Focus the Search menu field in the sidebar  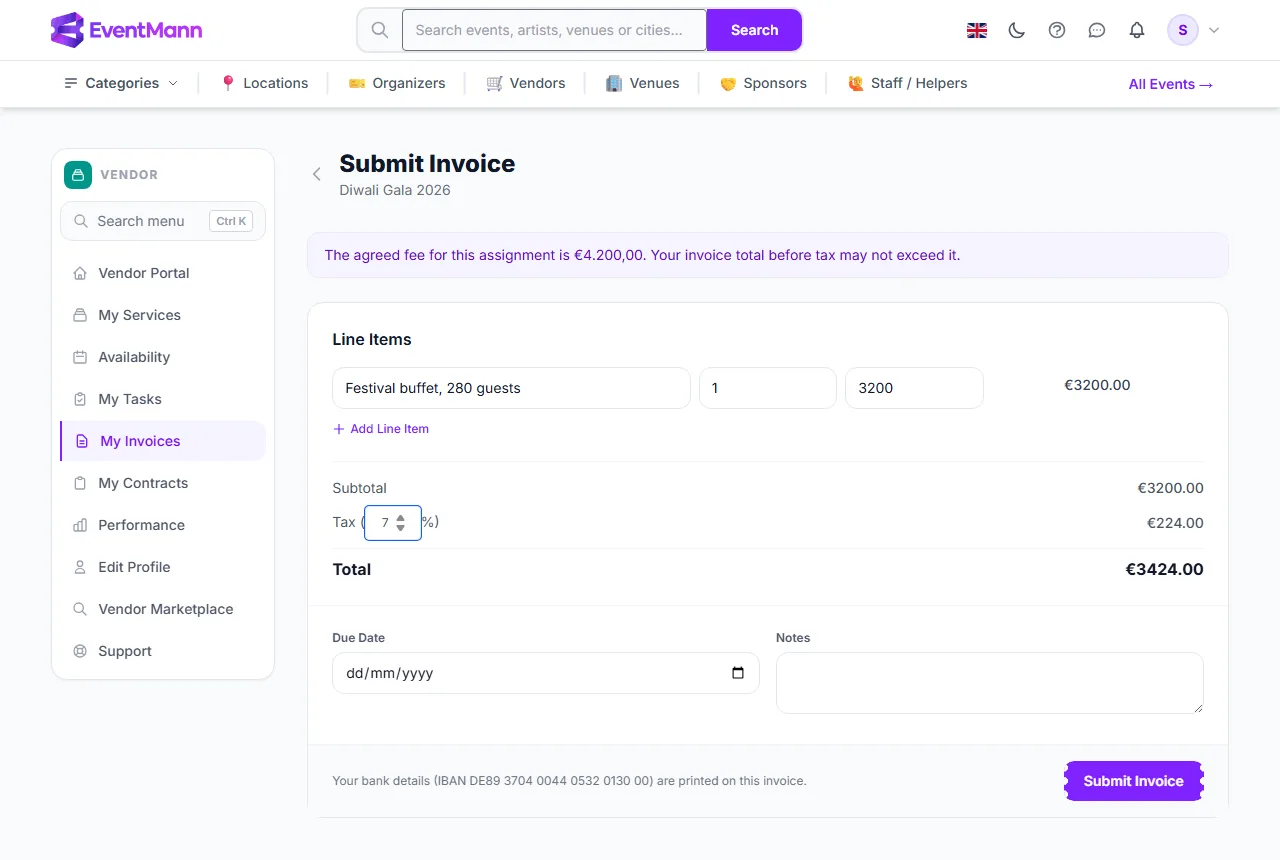point(163,221)
